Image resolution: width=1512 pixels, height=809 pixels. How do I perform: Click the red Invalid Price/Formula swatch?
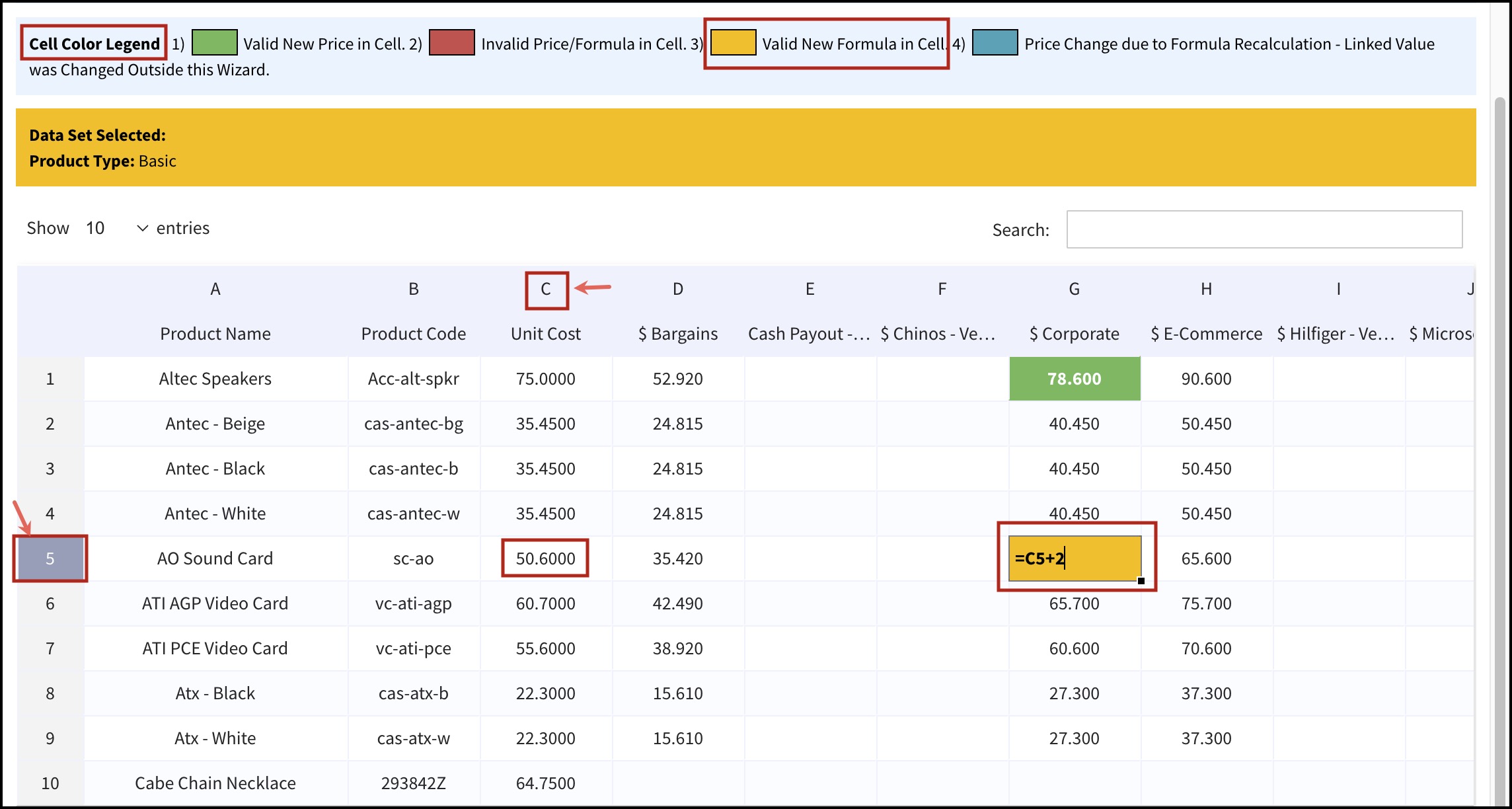click(452, 42)
